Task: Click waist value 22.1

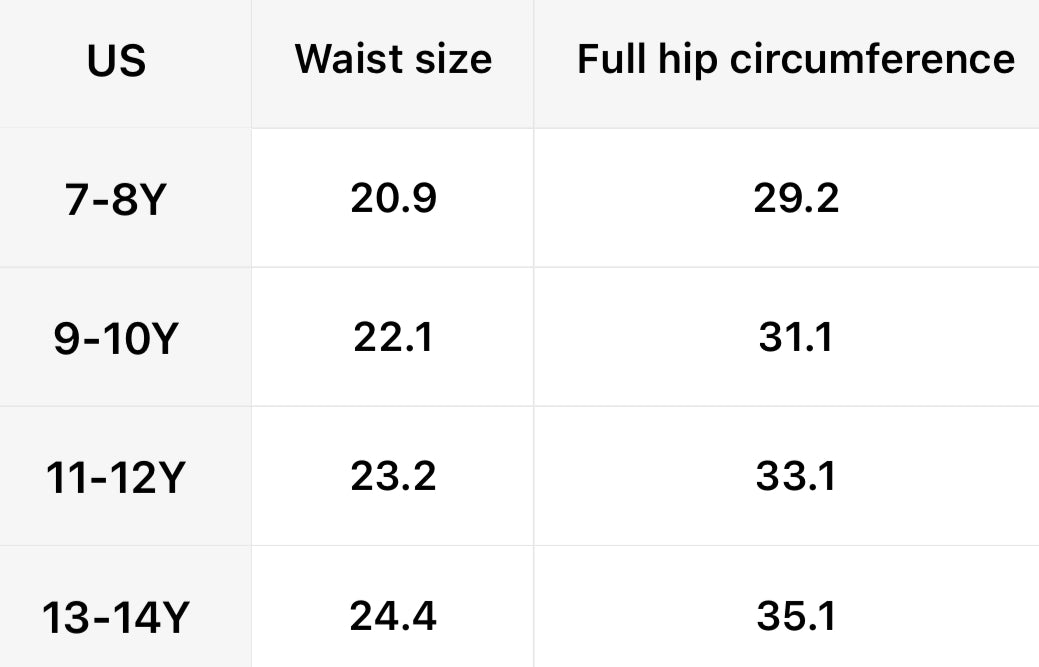Action: (393, 338)
